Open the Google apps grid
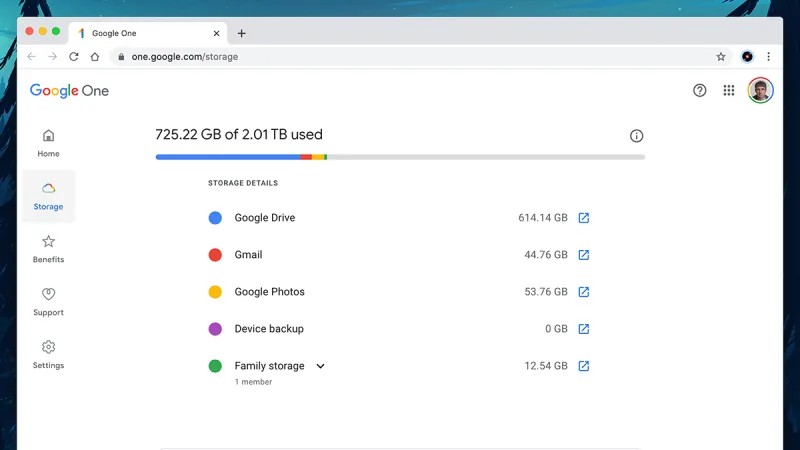 729,90
